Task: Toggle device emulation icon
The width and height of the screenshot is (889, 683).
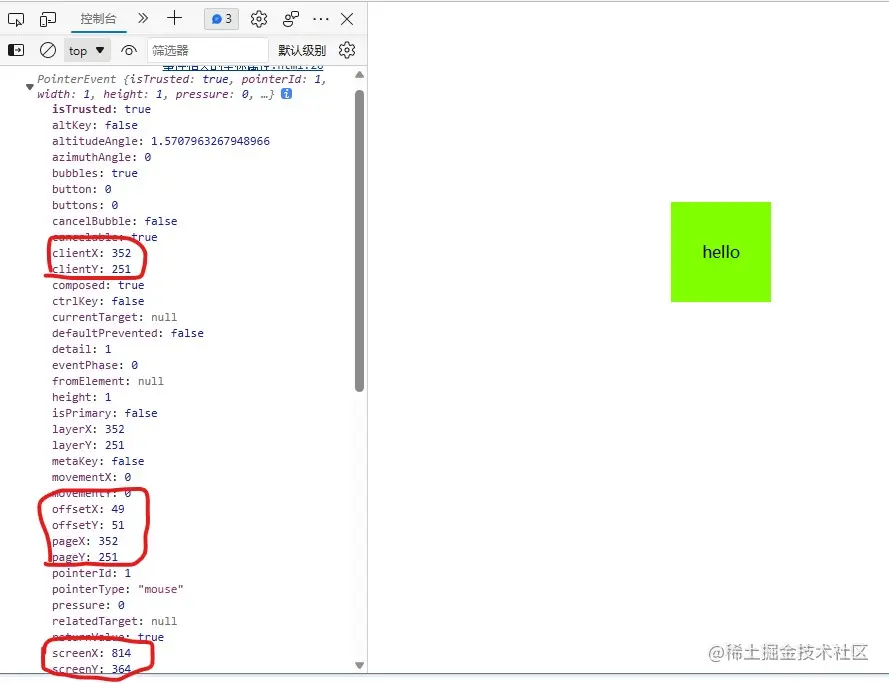Action: tap(48, 19)
